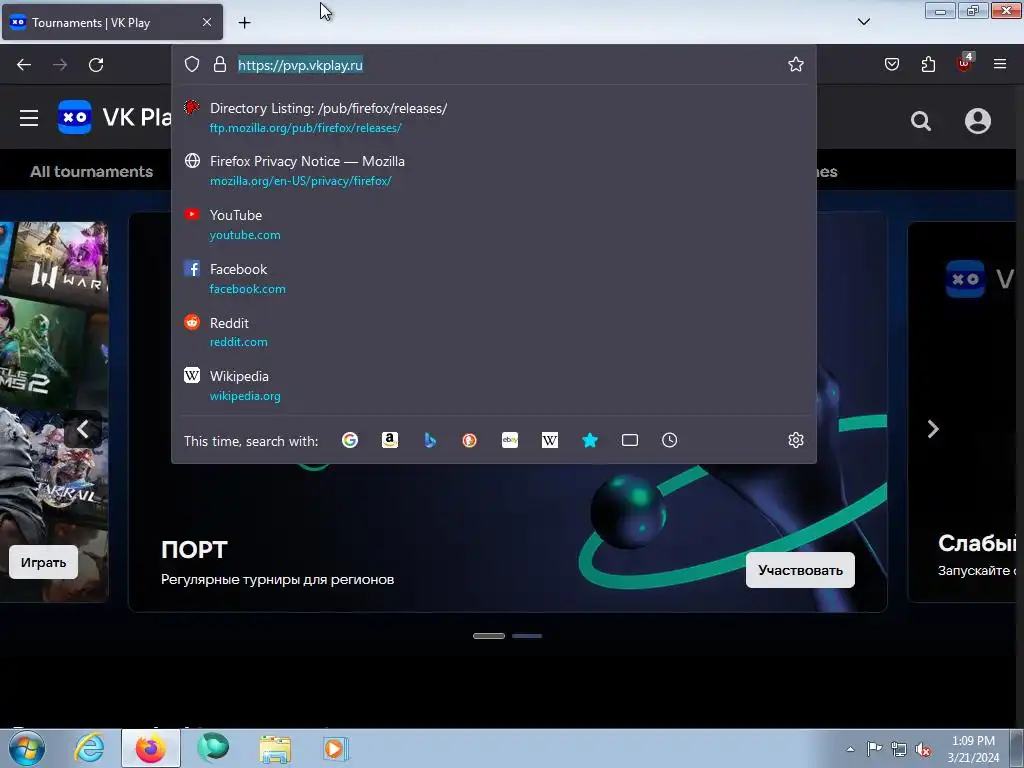Reload the current page
Screen dimensions: 1024x768
point(96,65)
